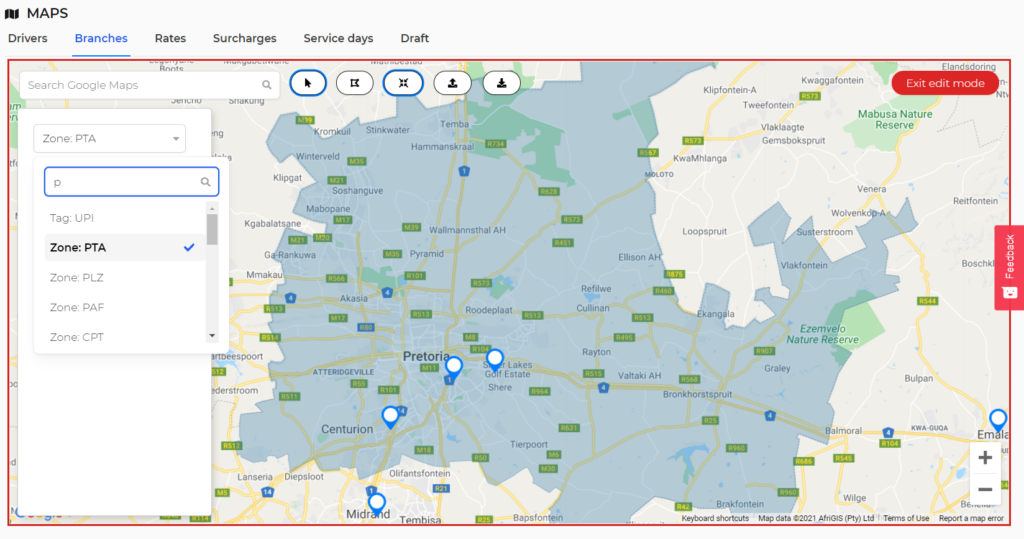The height and width of the screenshot is (539, 1024).
Task: Click Report a map error link
Action: coord(971,518)
